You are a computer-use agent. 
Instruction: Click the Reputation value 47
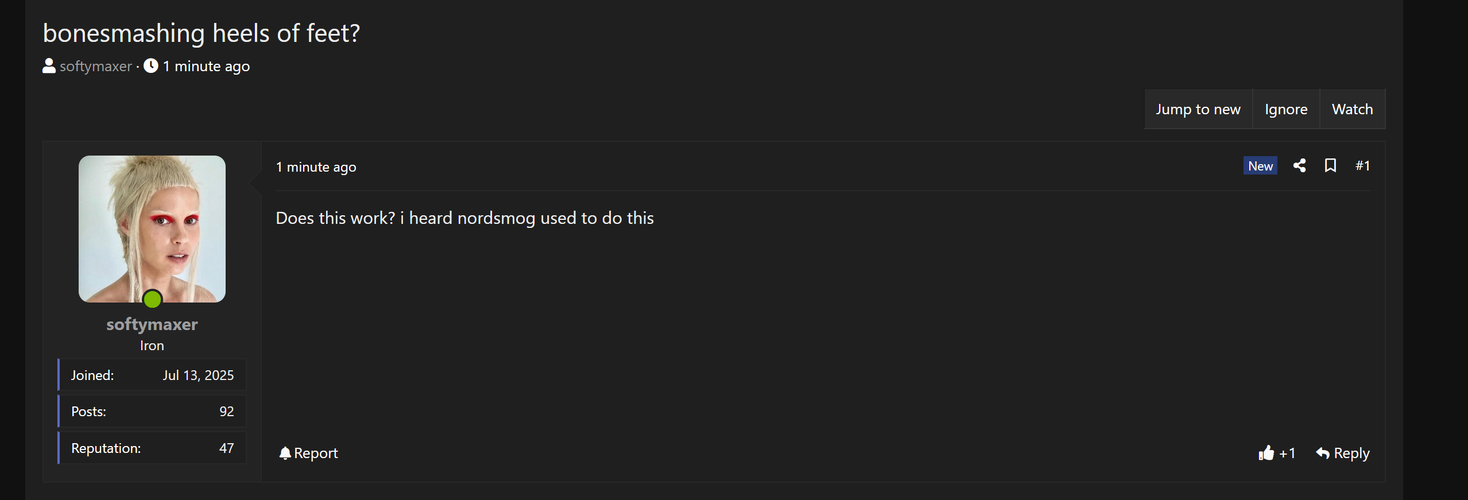226,448
